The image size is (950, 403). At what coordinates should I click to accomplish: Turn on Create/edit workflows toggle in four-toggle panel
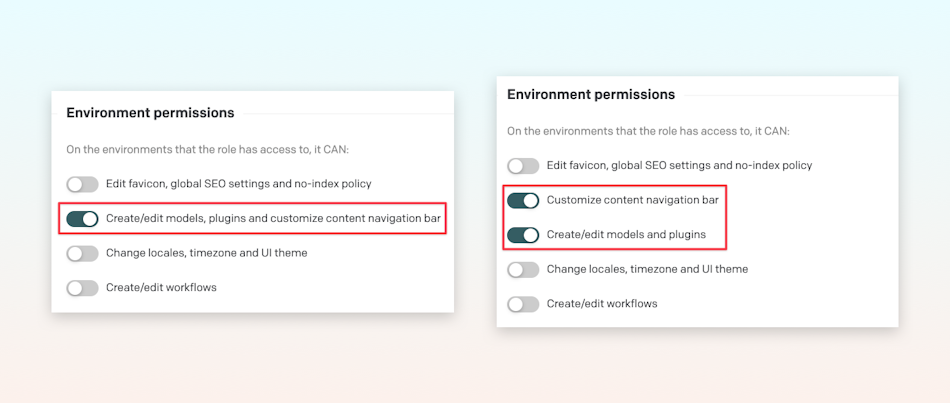tap(82, 288)
